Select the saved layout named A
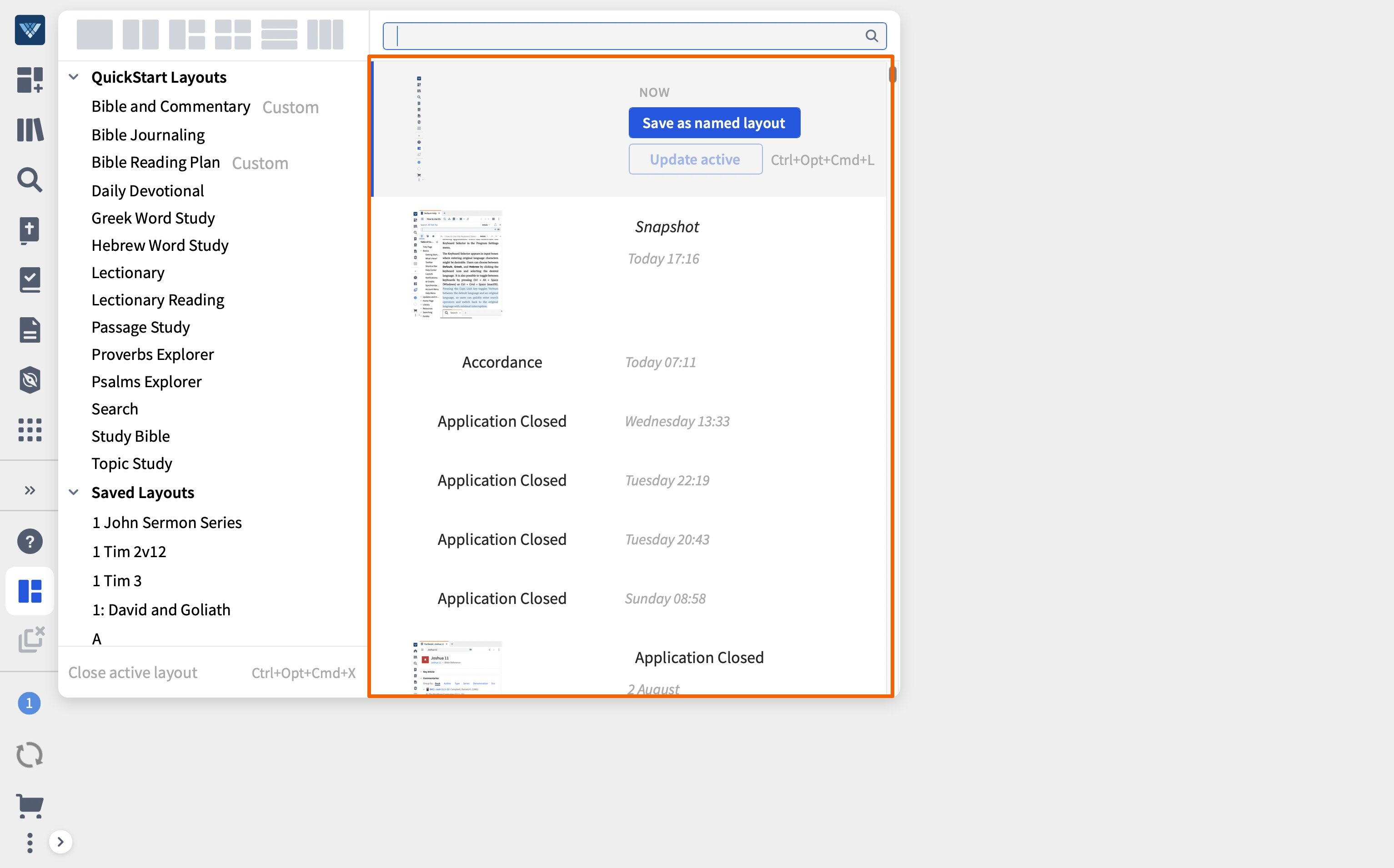The height and width of the screenshot is (868, 1394). tap(96, 639)
